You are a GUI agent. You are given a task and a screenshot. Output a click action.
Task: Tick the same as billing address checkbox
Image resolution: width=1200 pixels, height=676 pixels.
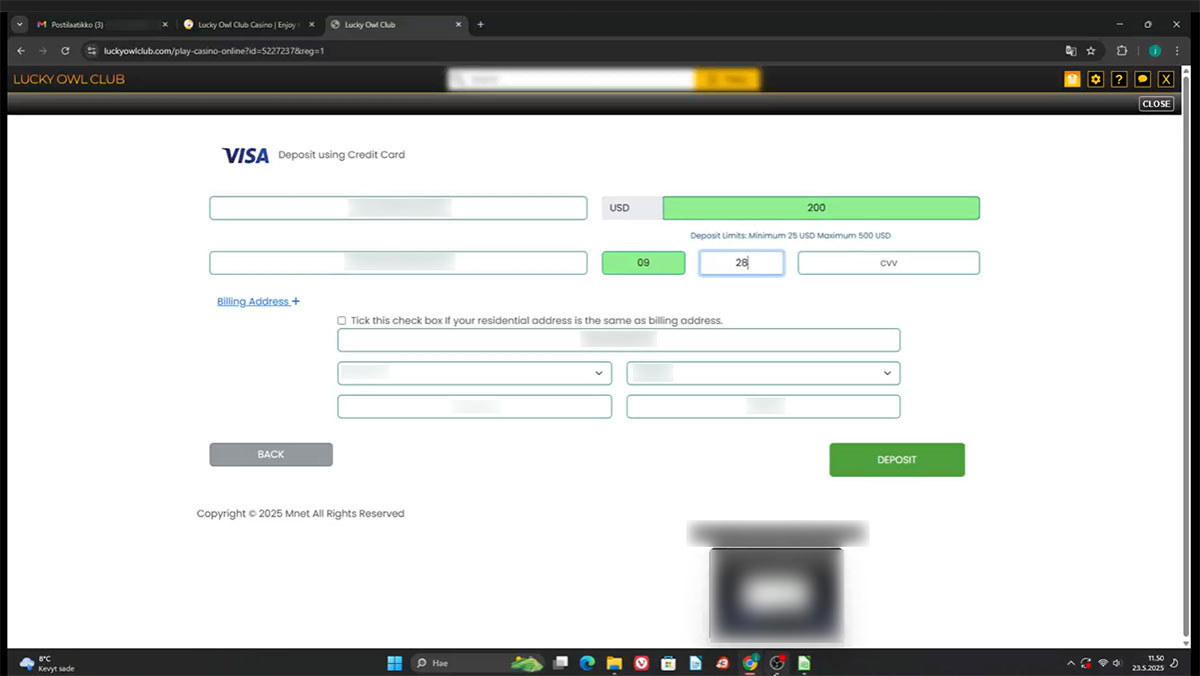click(x=342, y=321)
